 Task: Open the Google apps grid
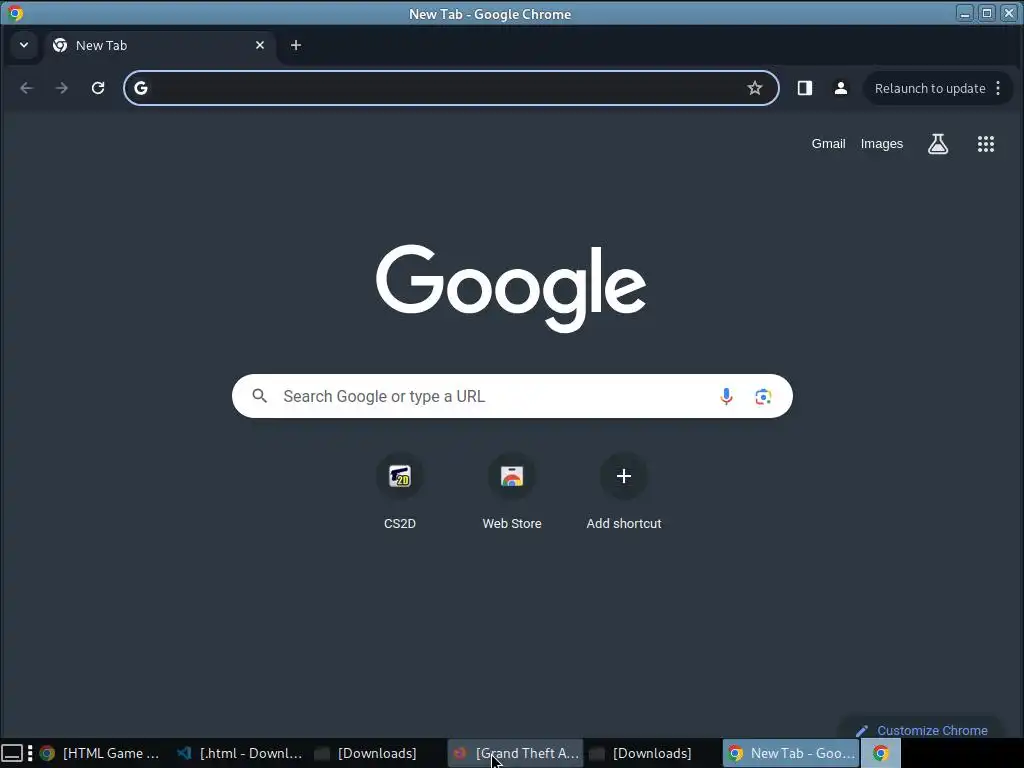[985, 144]
